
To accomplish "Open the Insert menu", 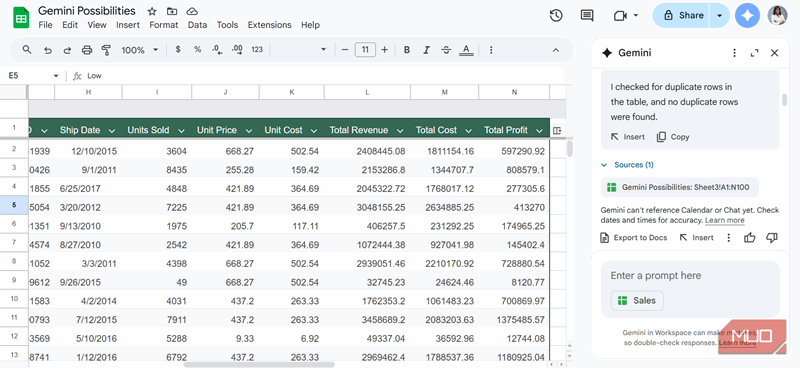I will click(128, 25).
